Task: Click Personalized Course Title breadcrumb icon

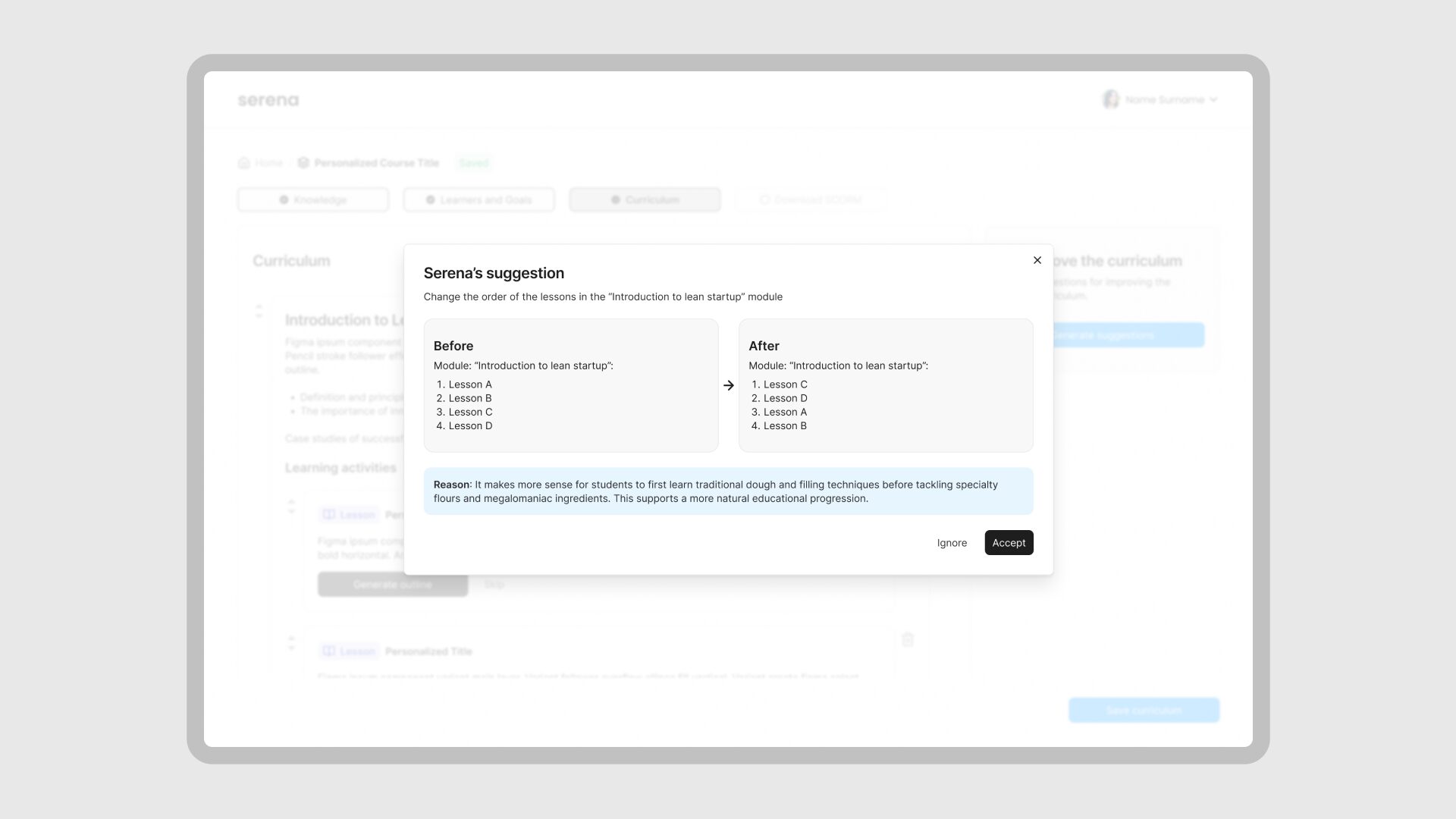Action: click(x=303, y=163)
